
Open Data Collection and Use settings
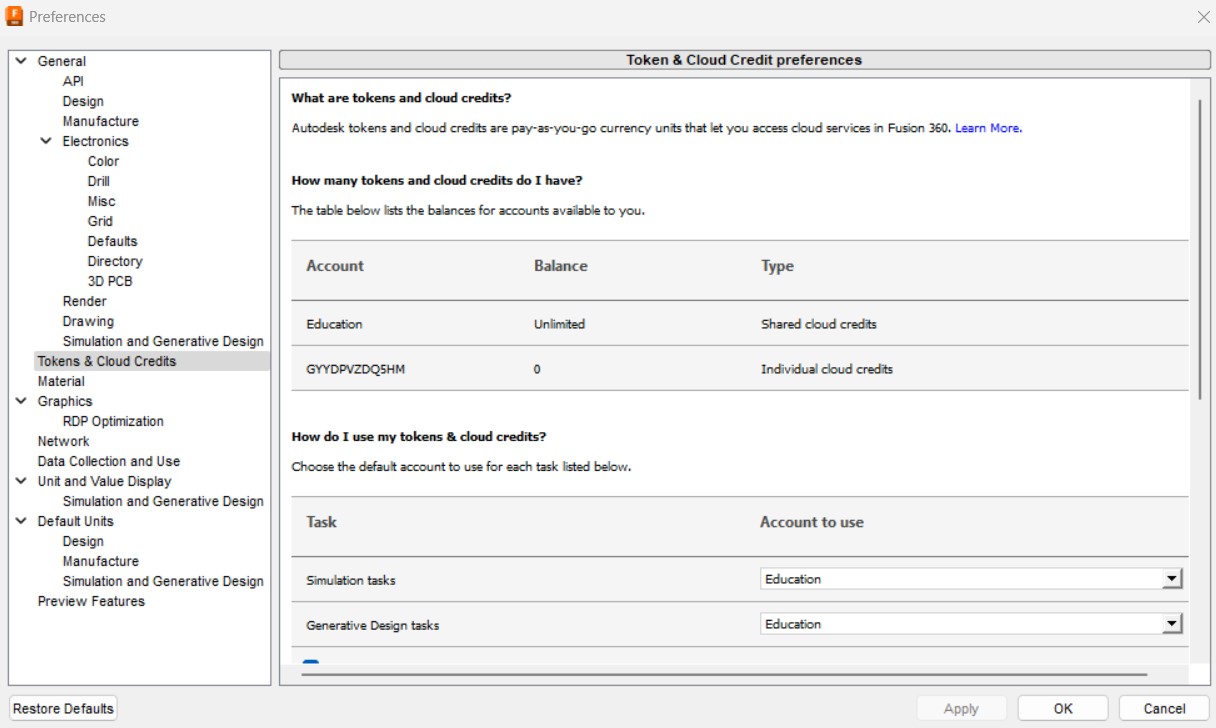(x=109, y=461)
